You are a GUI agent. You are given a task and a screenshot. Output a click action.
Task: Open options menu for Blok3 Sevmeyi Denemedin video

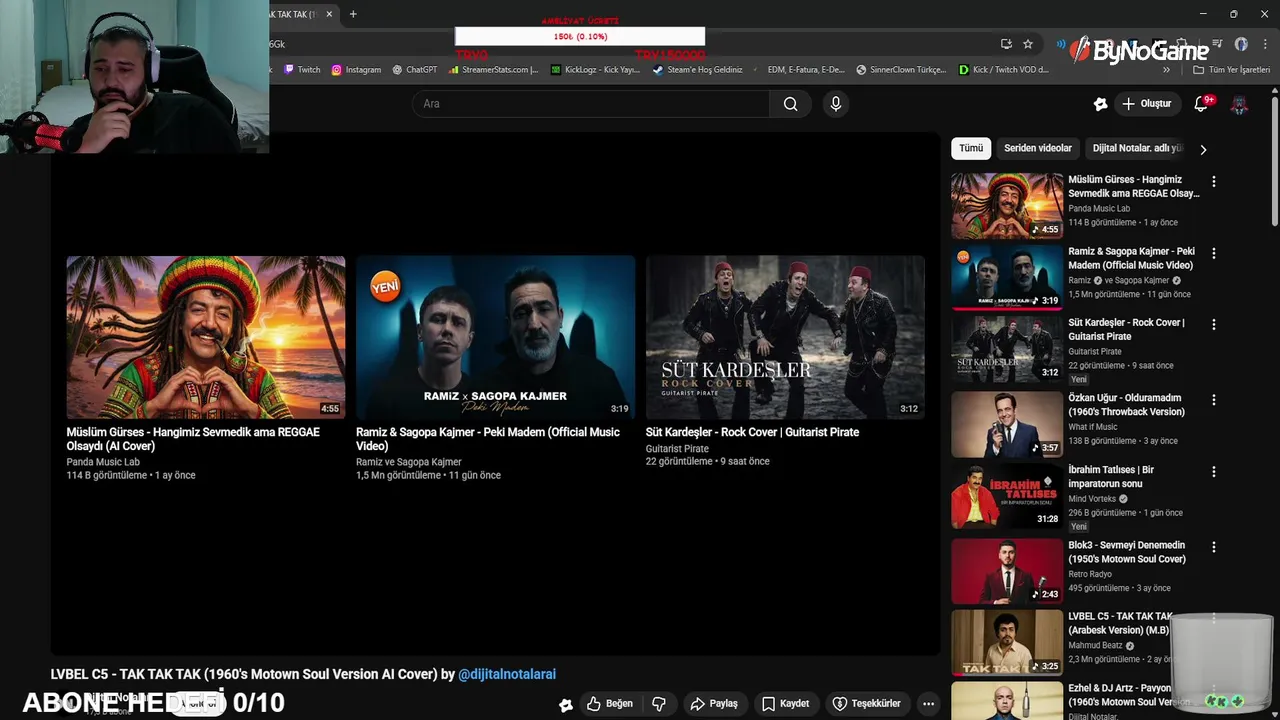pyautogui.click(x=1214, y=548)
